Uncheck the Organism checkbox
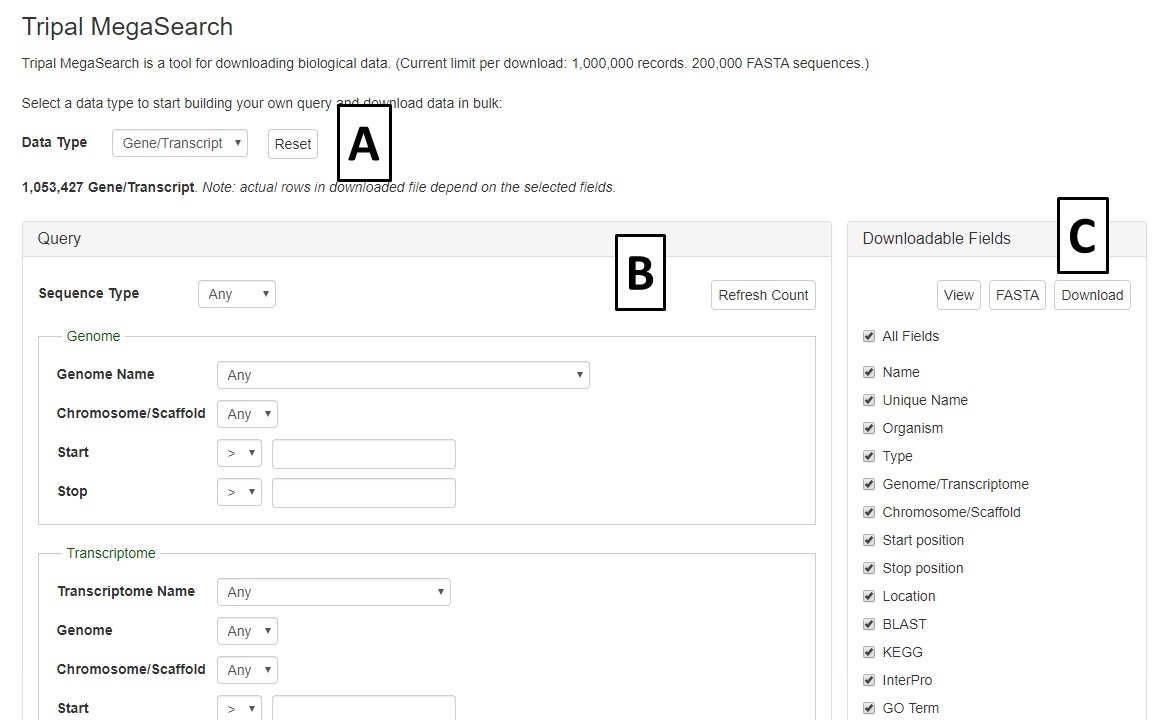The height and width of the screenshot is (720, 1170). tap(869, 428)
